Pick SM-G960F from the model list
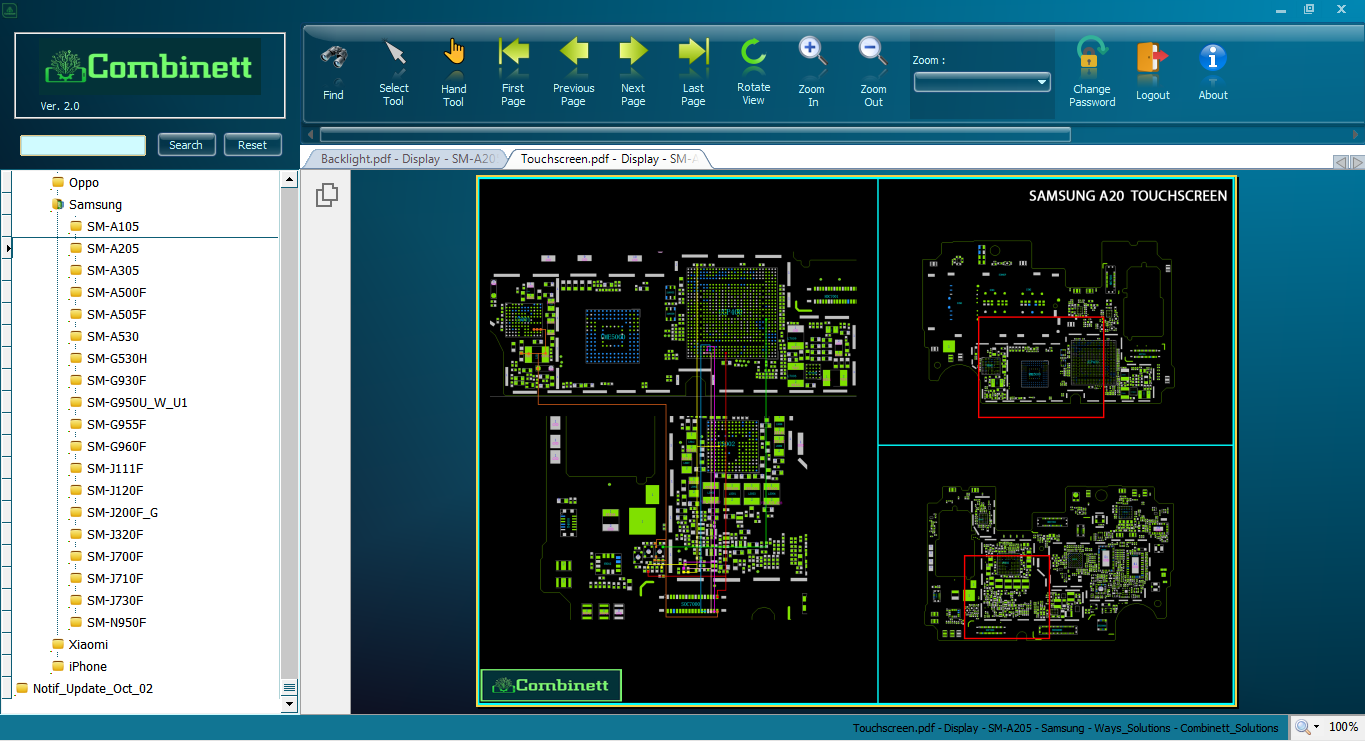 click(116, 447)
